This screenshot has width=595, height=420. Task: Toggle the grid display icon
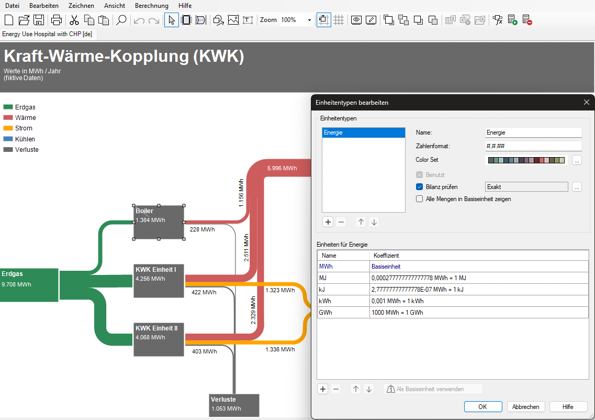click(x=338, y=20)
